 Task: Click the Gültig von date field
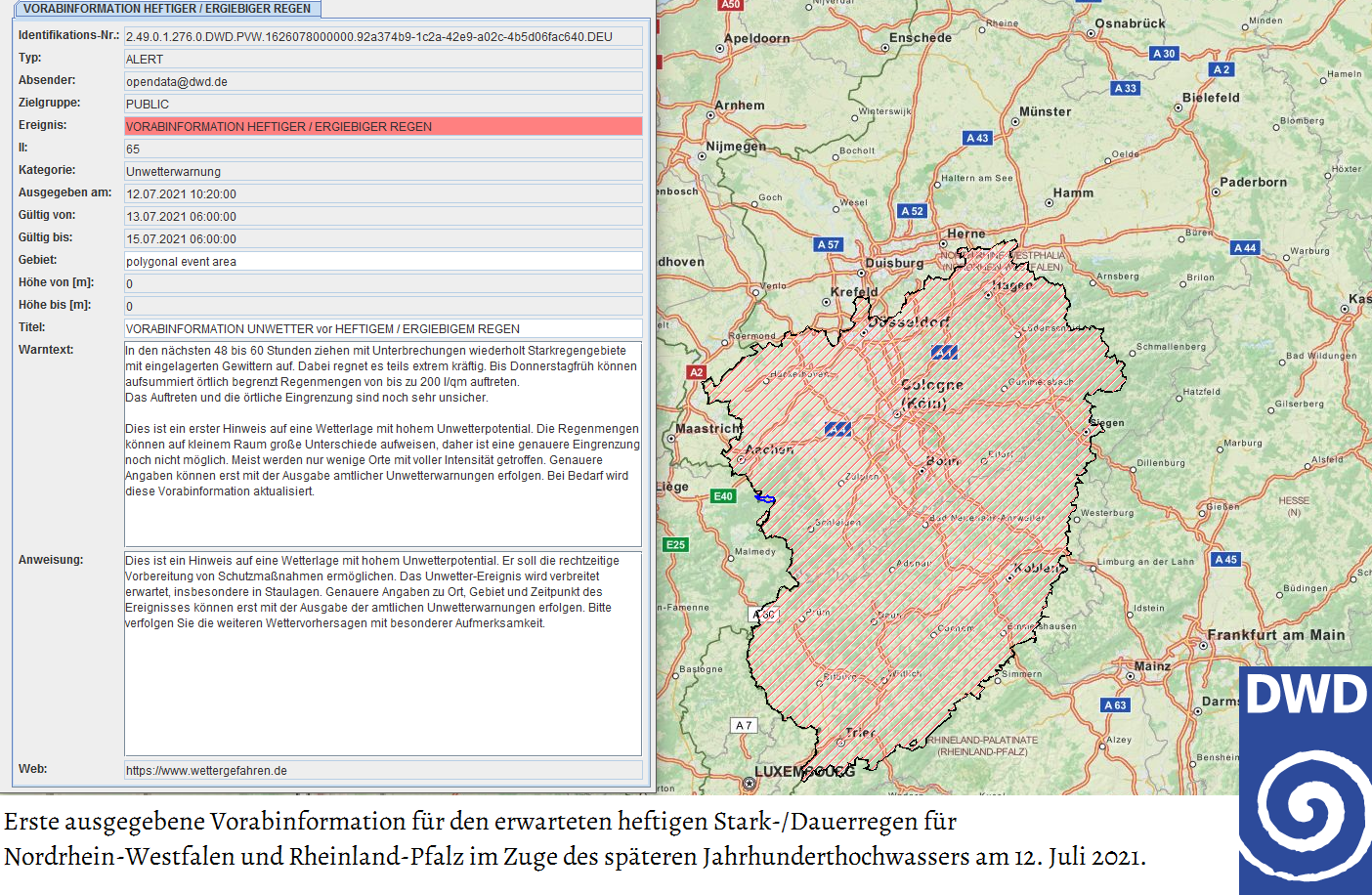(x=383, y=216)
